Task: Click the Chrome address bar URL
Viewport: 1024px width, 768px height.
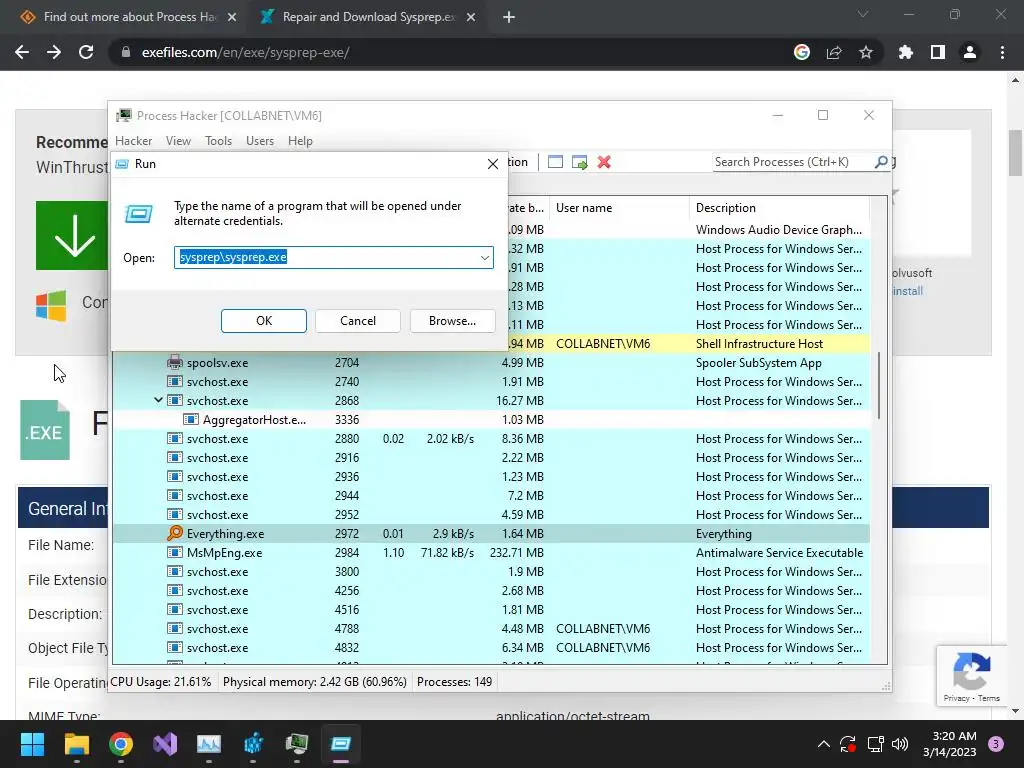Action: point(246,52)
